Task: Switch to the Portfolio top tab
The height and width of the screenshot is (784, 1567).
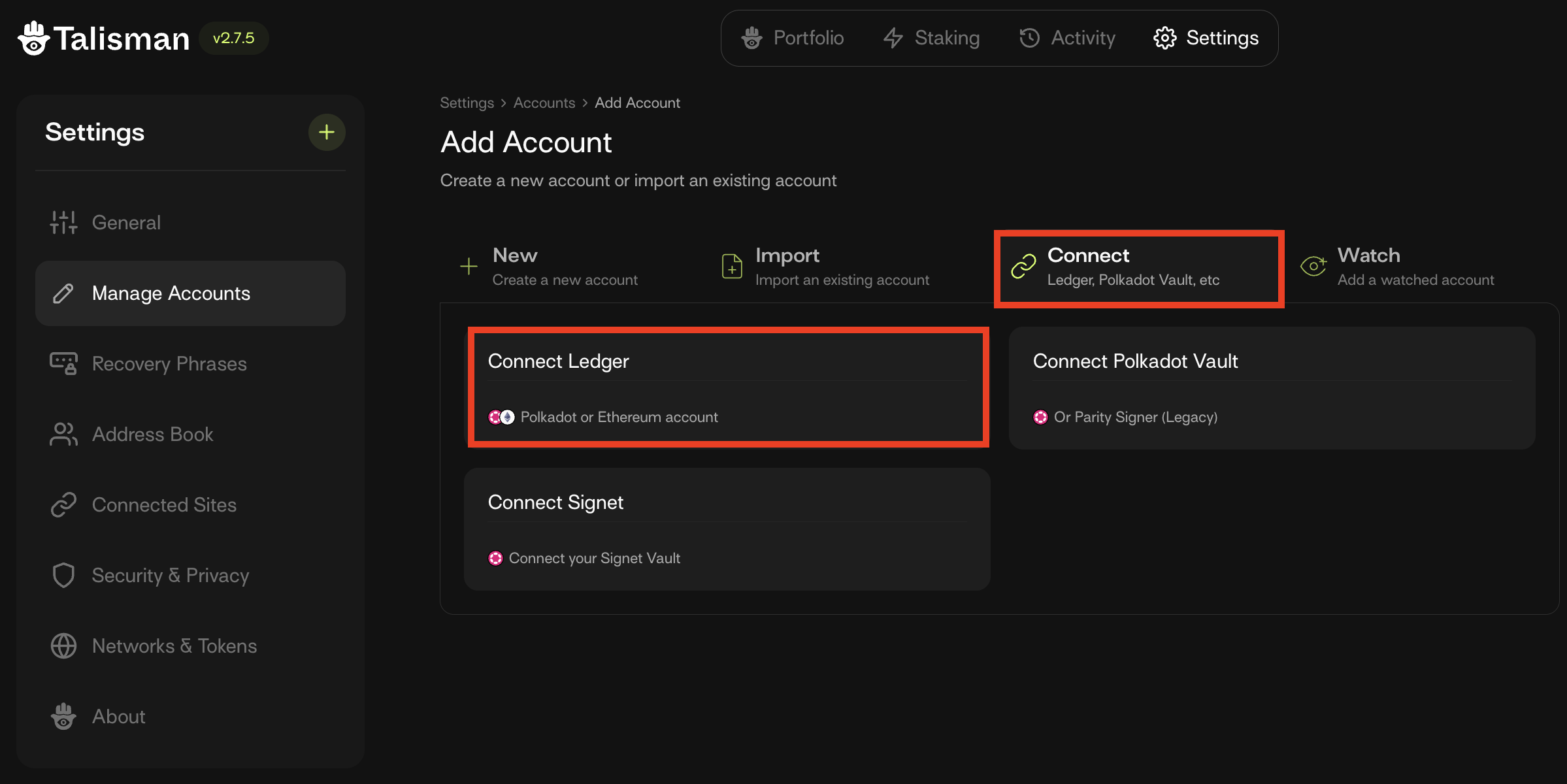Action: 793,38
